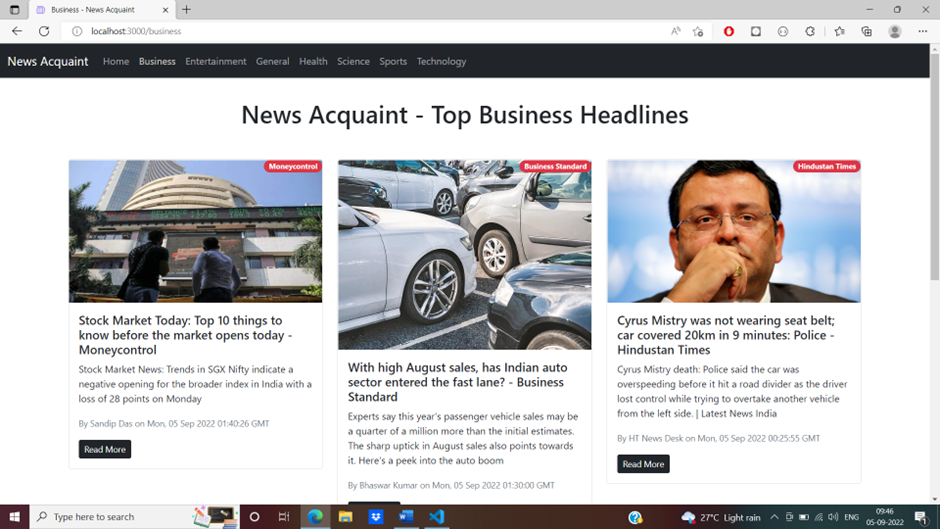
Task: Open a new browser tab
Action: [x=186, y=10]
